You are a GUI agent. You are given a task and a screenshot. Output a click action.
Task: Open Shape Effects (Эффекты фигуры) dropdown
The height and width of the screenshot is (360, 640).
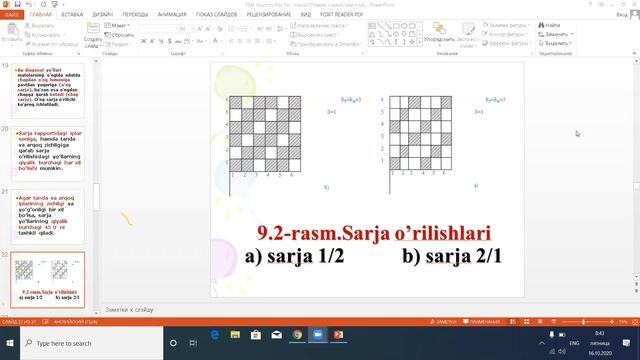507,43
